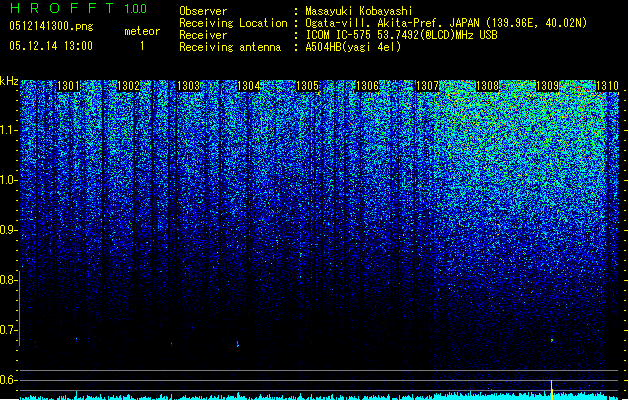Click the 1309 time marker
This screenshot has width=629, height=400.
coord(547,86)
